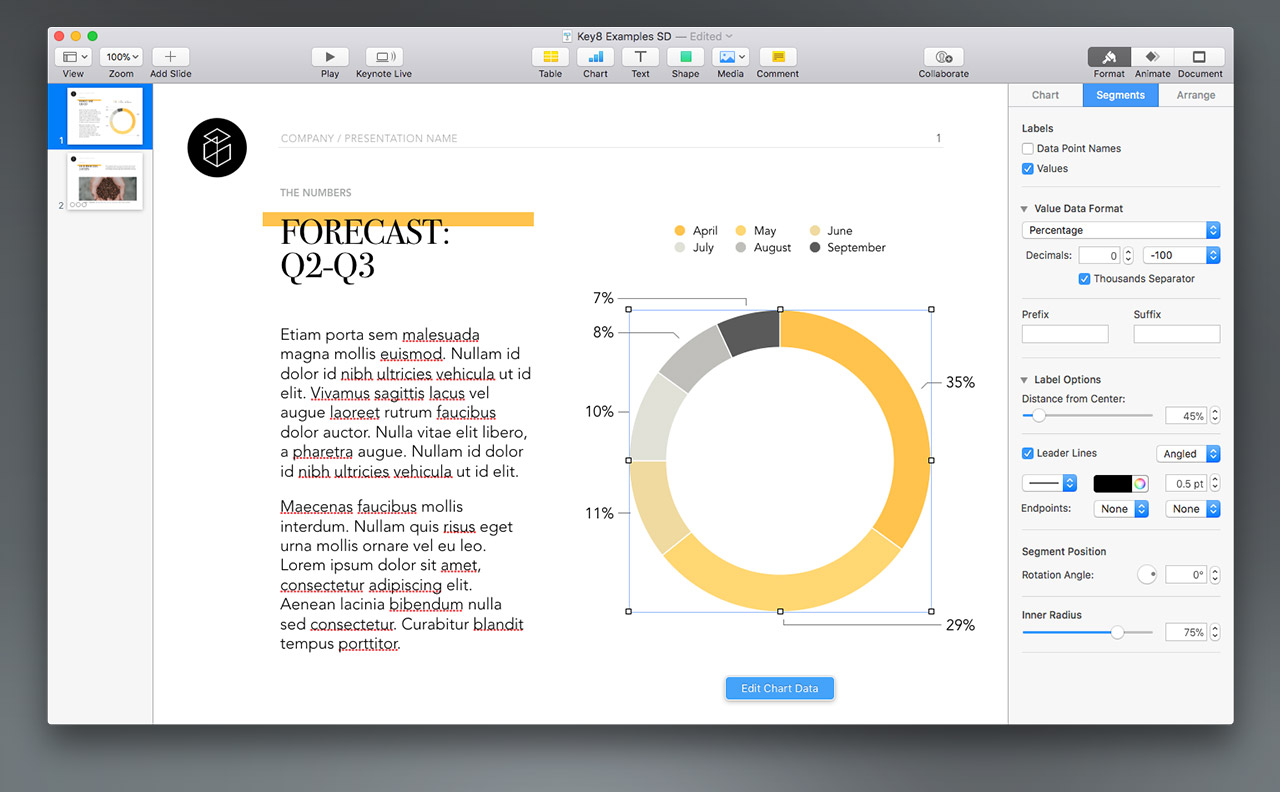Add a Comment via the toolbar icon
Image resolution: width=1280 pixels, height=792 pixels.
click(x=777, y=58)
